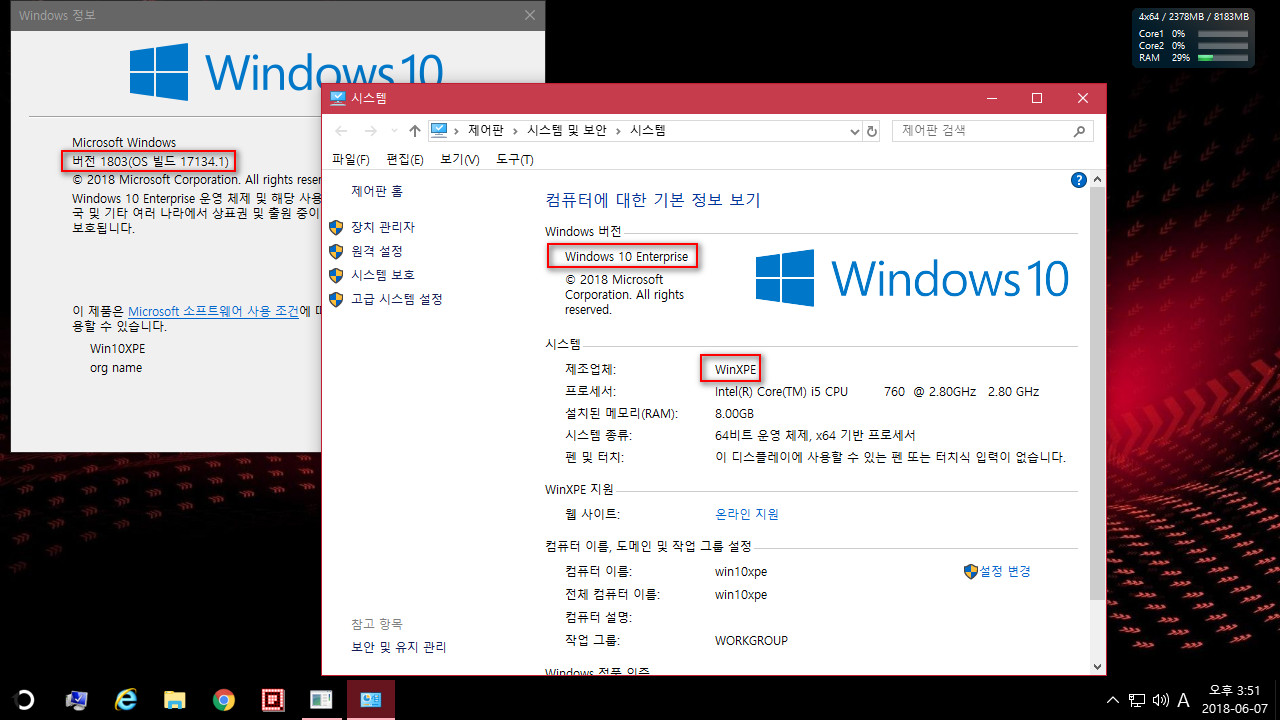Switch to Windows 정보 window via taskbar
This screenshot has height=720, width=1280.
(321, 700)
